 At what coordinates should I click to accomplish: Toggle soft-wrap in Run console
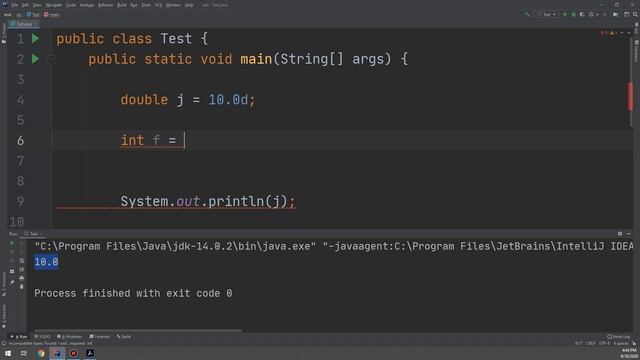(22, 260)
